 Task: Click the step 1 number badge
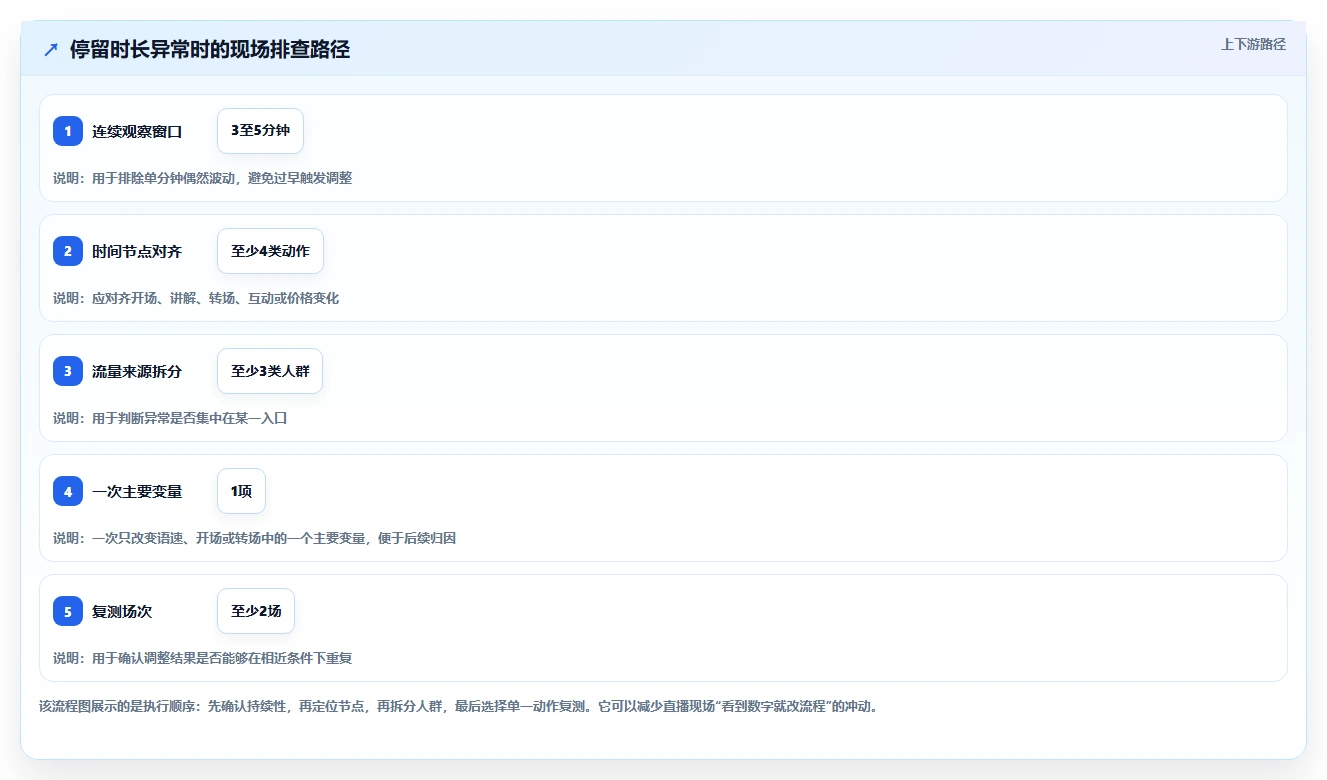pyautogui.click(x=68, y=131)
